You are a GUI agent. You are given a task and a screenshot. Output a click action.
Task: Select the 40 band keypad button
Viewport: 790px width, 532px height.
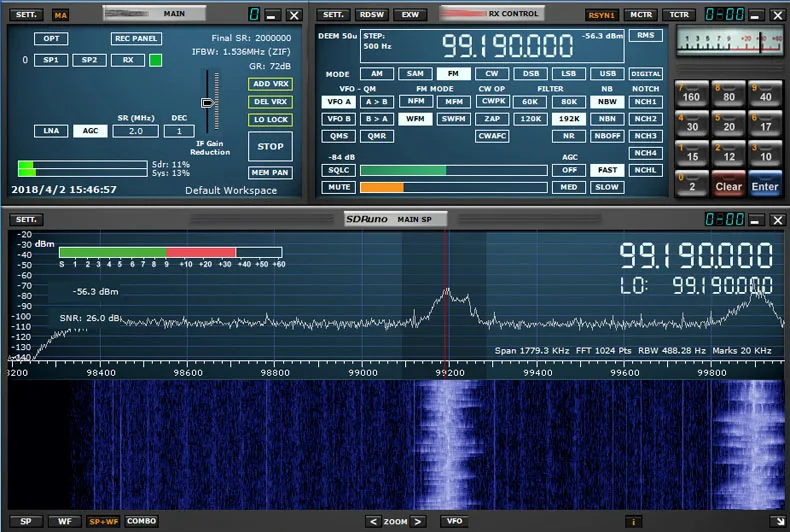(765, 94)
